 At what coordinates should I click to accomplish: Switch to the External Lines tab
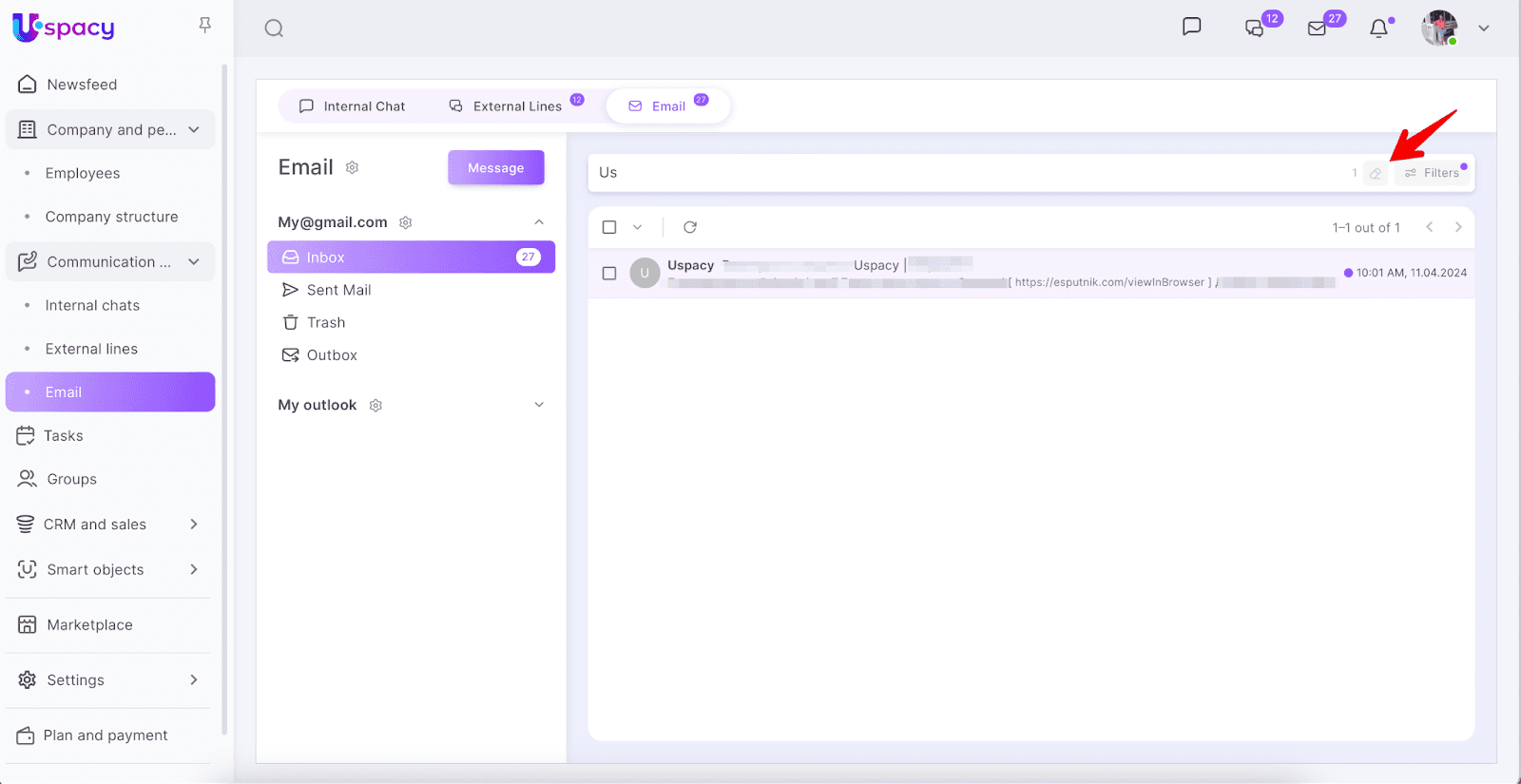[507, 106]
